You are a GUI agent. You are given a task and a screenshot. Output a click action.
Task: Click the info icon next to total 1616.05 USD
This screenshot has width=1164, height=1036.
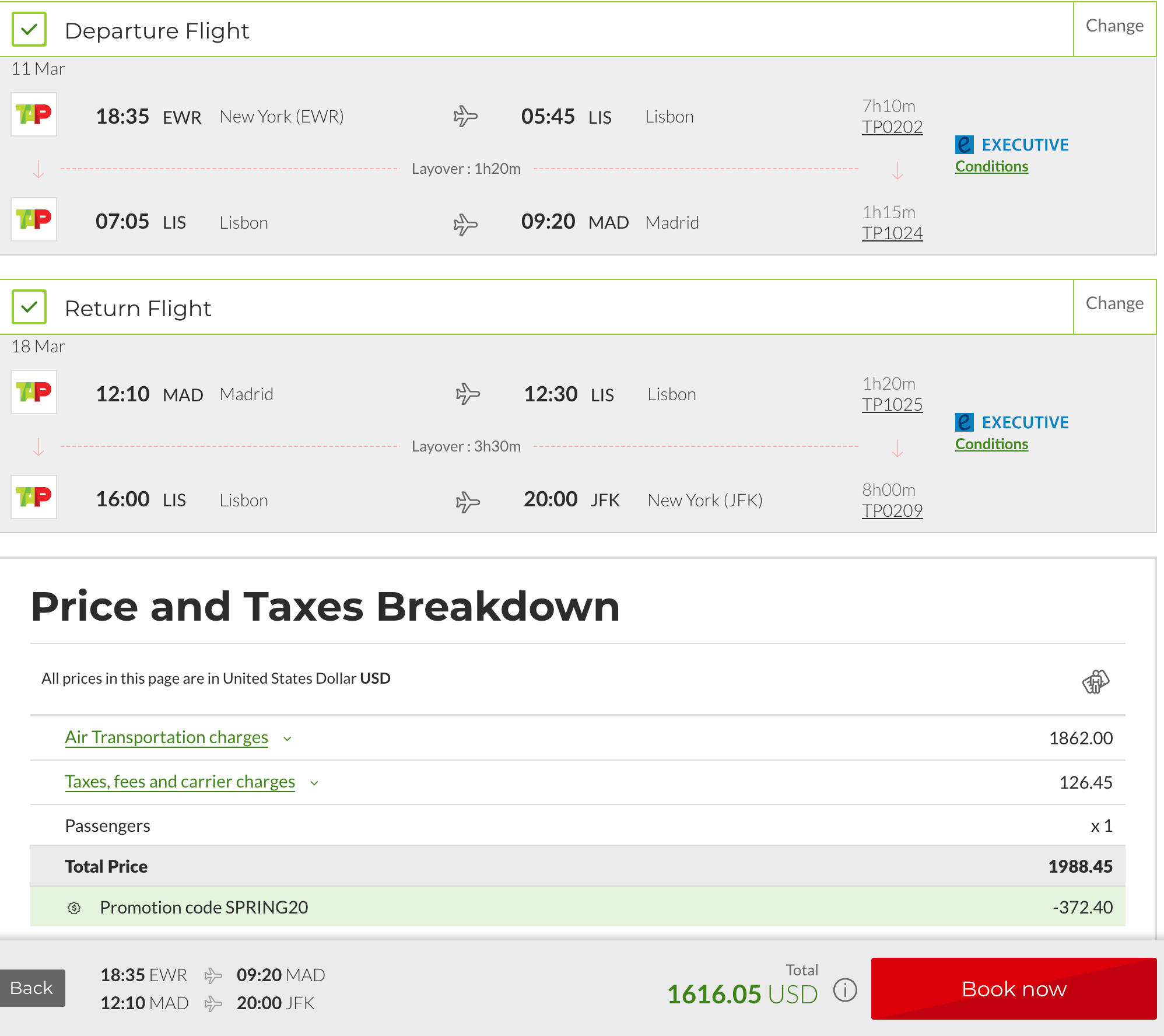[x=845, y=990]
